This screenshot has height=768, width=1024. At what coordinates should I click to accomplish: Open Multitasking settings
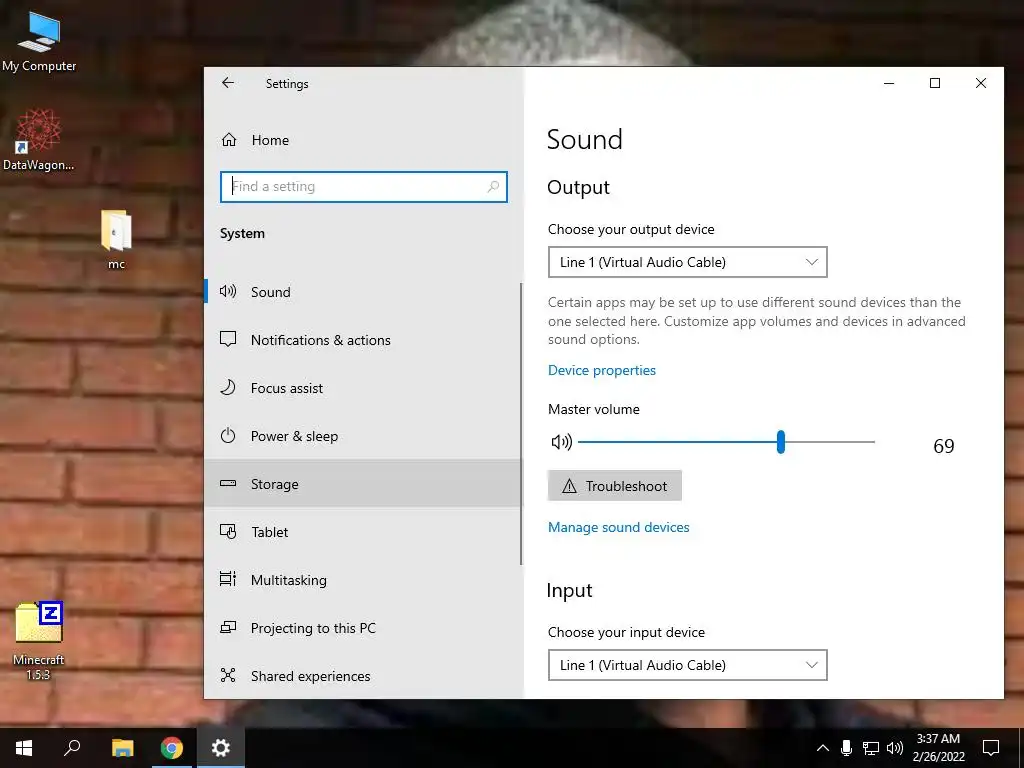tap(362, 580)
